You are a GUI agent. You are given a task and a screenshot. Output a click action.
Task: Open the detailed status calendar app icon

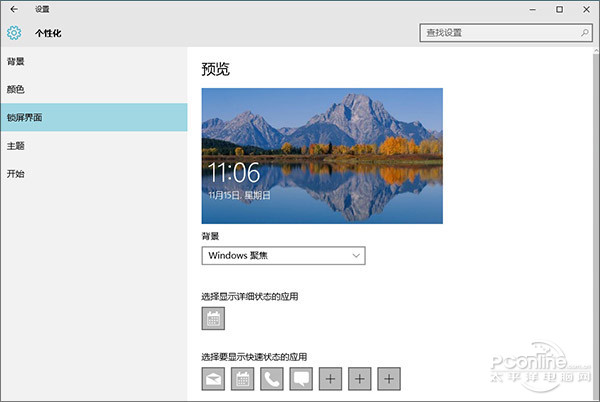tap(213, 318)
